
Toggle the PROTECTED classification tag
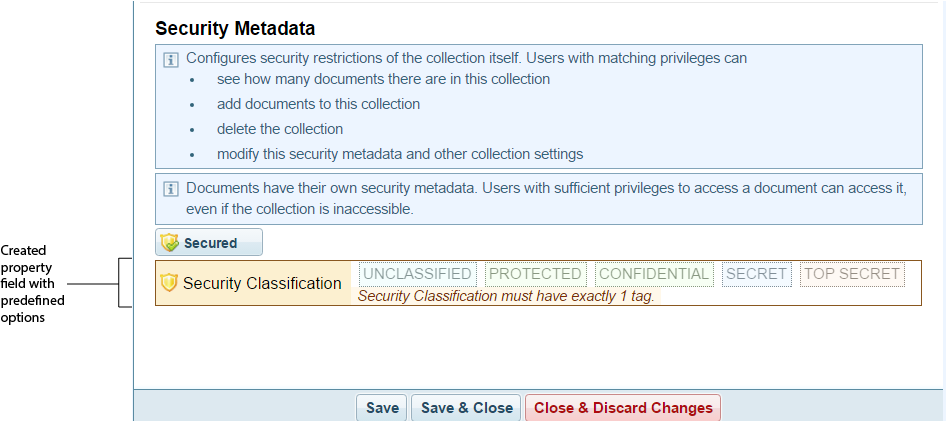tap(535, 274)
